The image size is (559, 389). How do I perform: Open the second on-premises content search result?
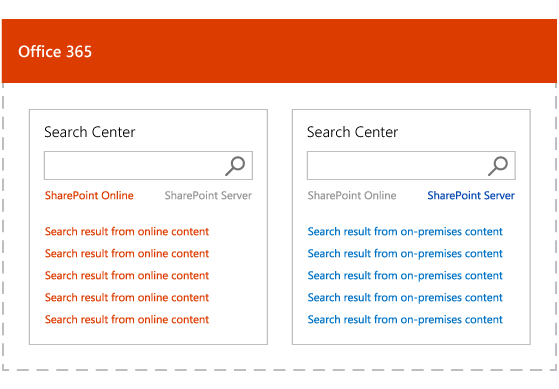[x=405, y=254]
